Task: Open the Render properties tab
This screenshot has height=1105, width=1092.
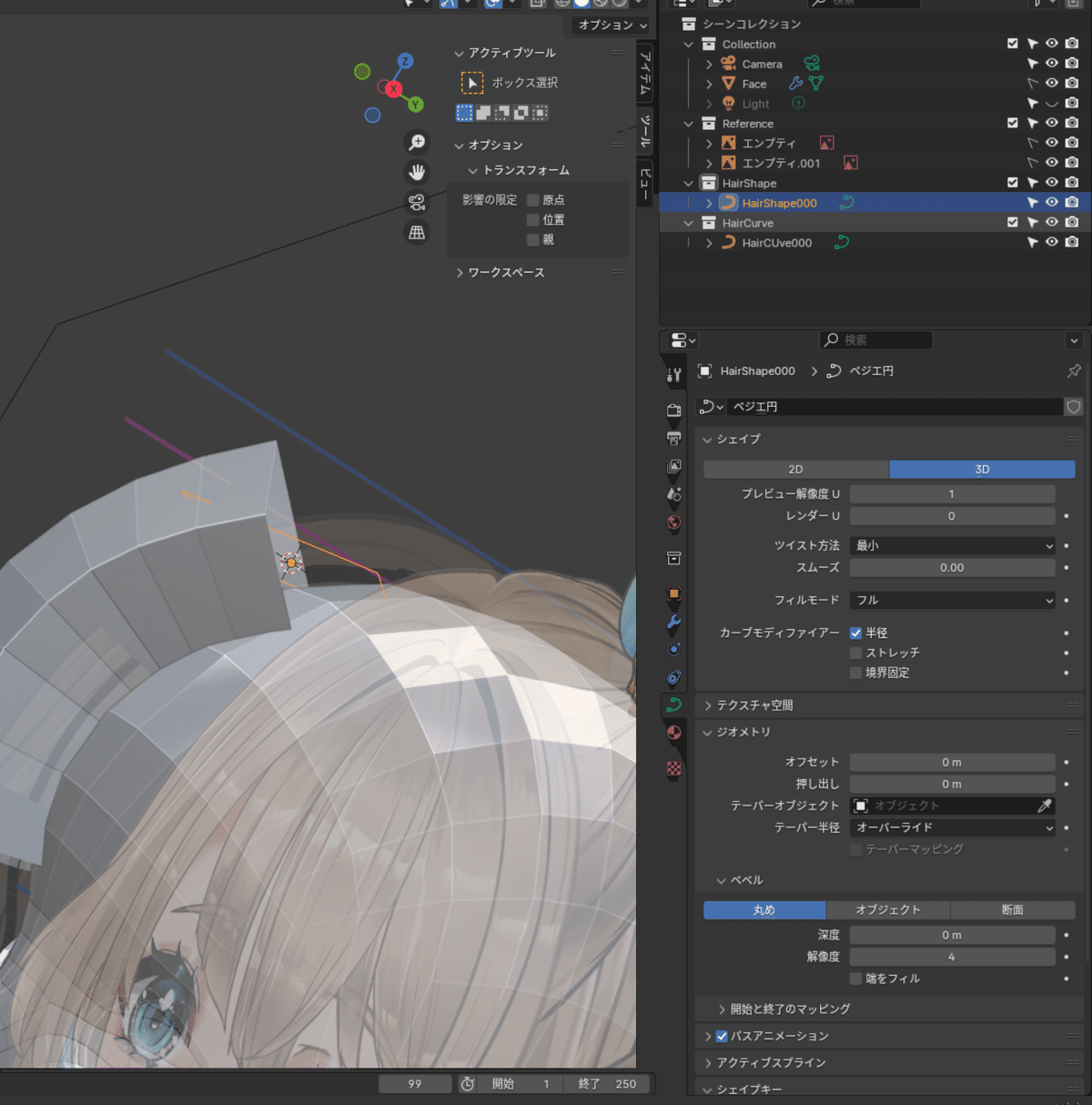Action: (673, 411)
